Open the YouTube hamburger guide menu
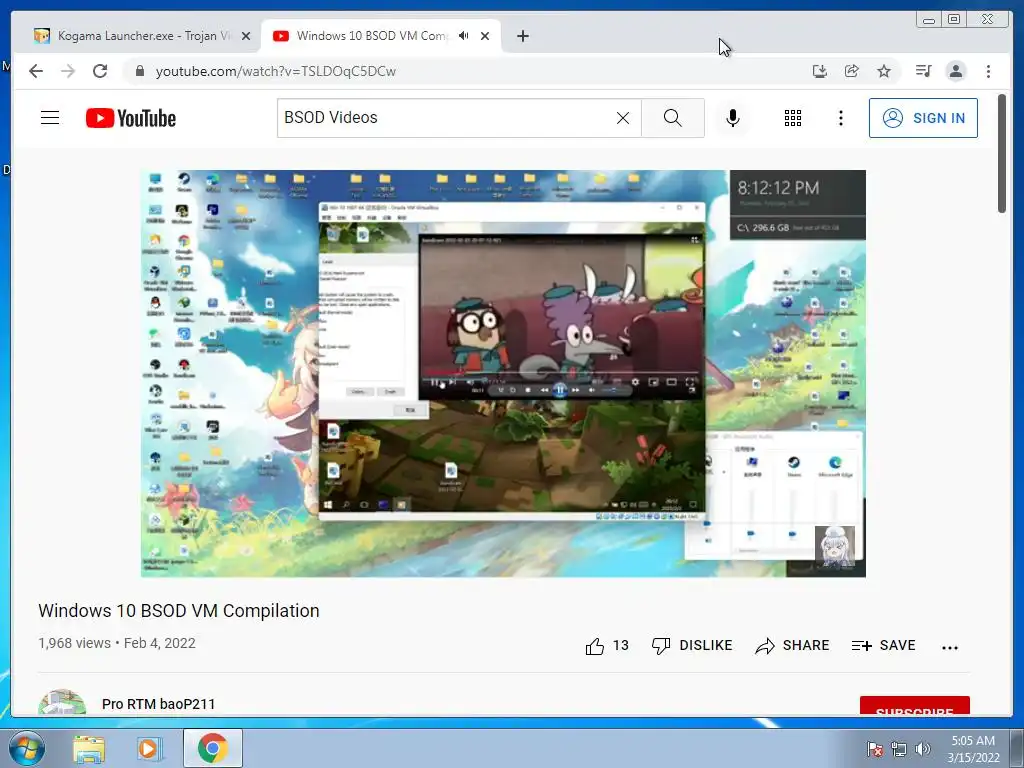This screenshot has height=768, width=1024. [50, 118]
